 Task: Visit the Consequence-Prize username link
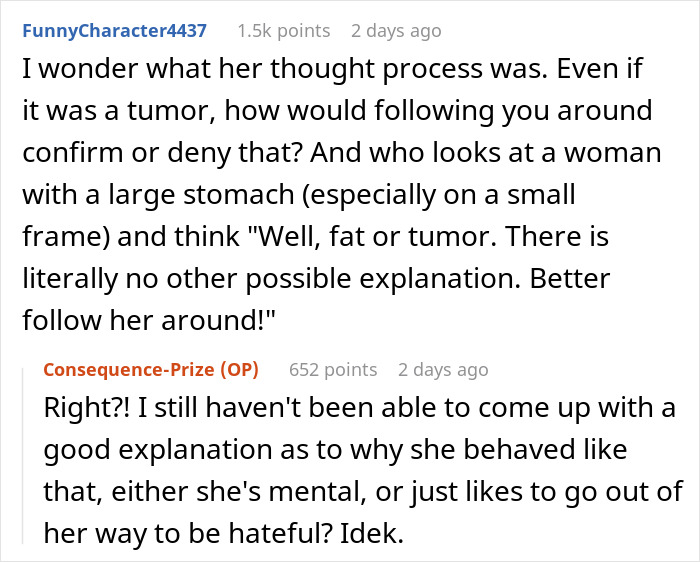129,370
